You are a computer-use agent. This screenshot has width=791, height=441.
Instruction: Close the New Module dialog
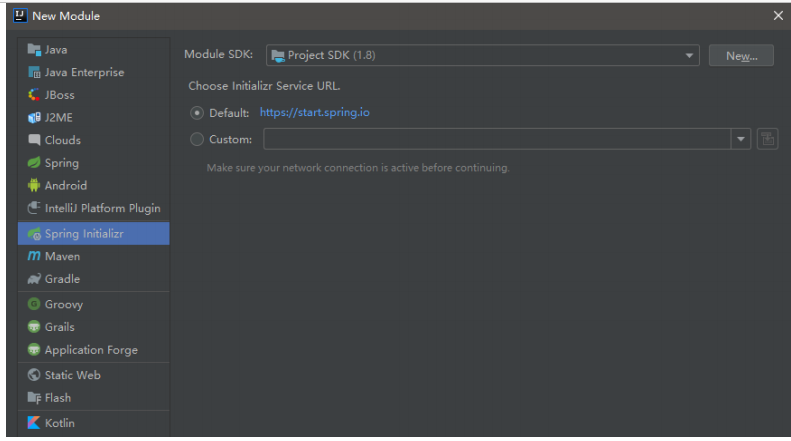778,16
